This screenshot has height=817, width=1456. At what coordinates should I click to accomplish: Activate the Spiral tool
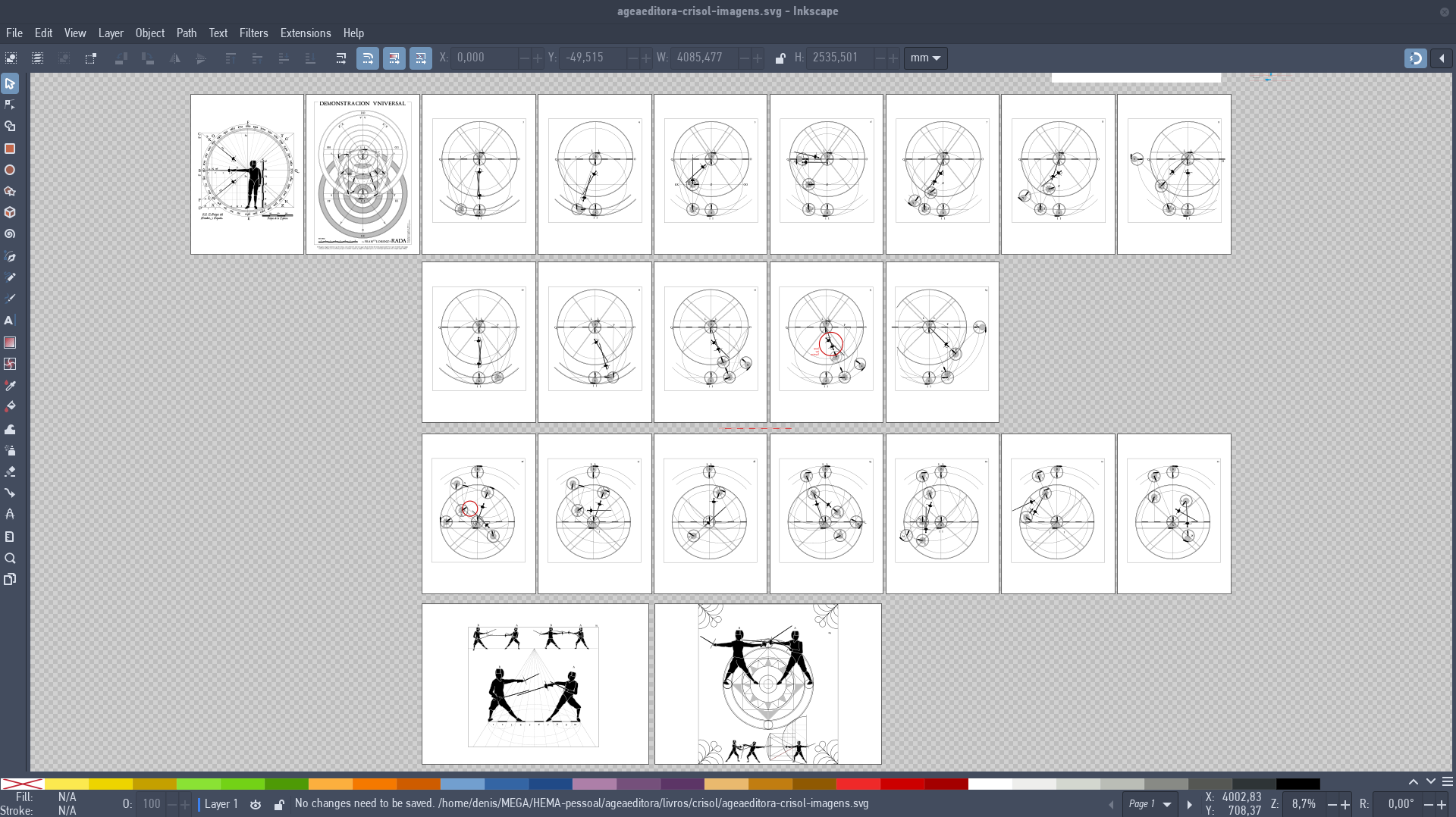tap(10, 234)
